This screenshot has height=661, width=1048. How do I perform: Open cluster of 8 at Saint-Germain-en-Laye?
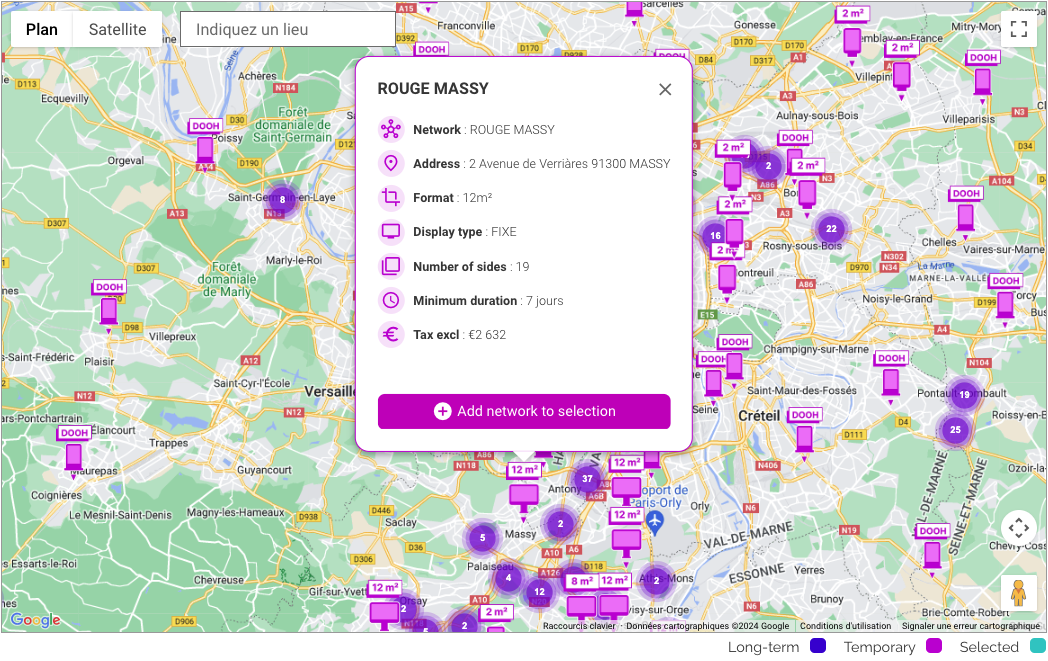(x=282, y=199)
